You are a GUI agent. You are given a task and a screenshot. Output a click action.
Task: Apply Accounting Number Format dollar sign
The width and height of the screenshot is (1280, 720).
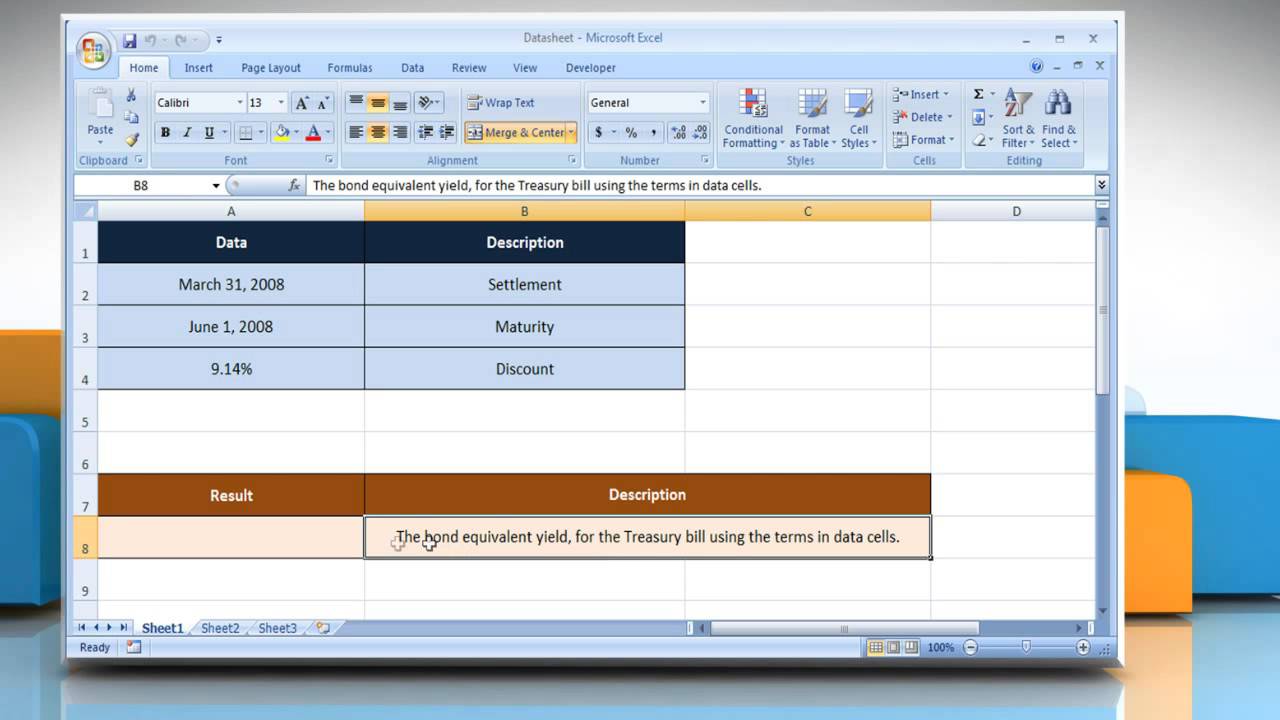coord(599,132)
